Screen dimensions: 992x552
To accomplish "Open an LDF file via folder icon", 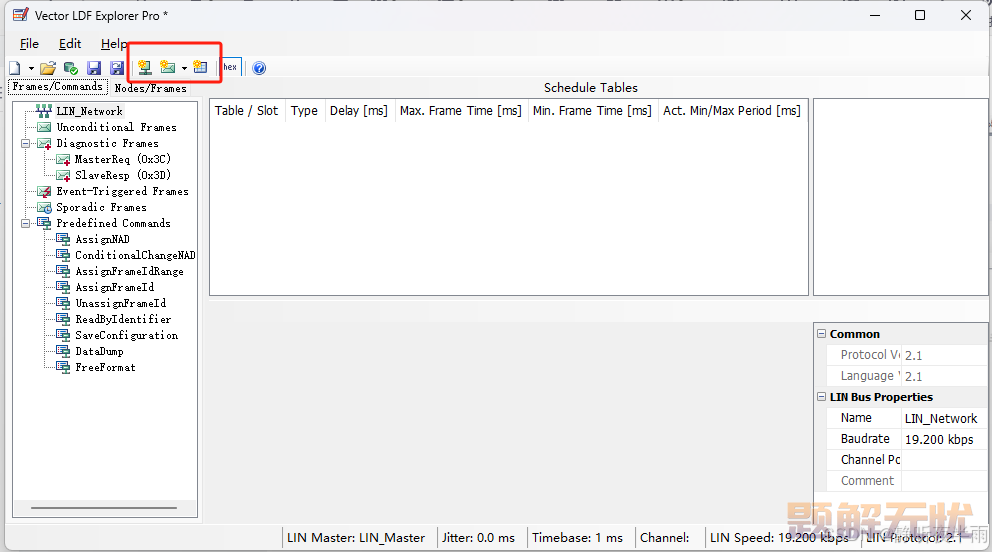I will click(x=48, y=68).
